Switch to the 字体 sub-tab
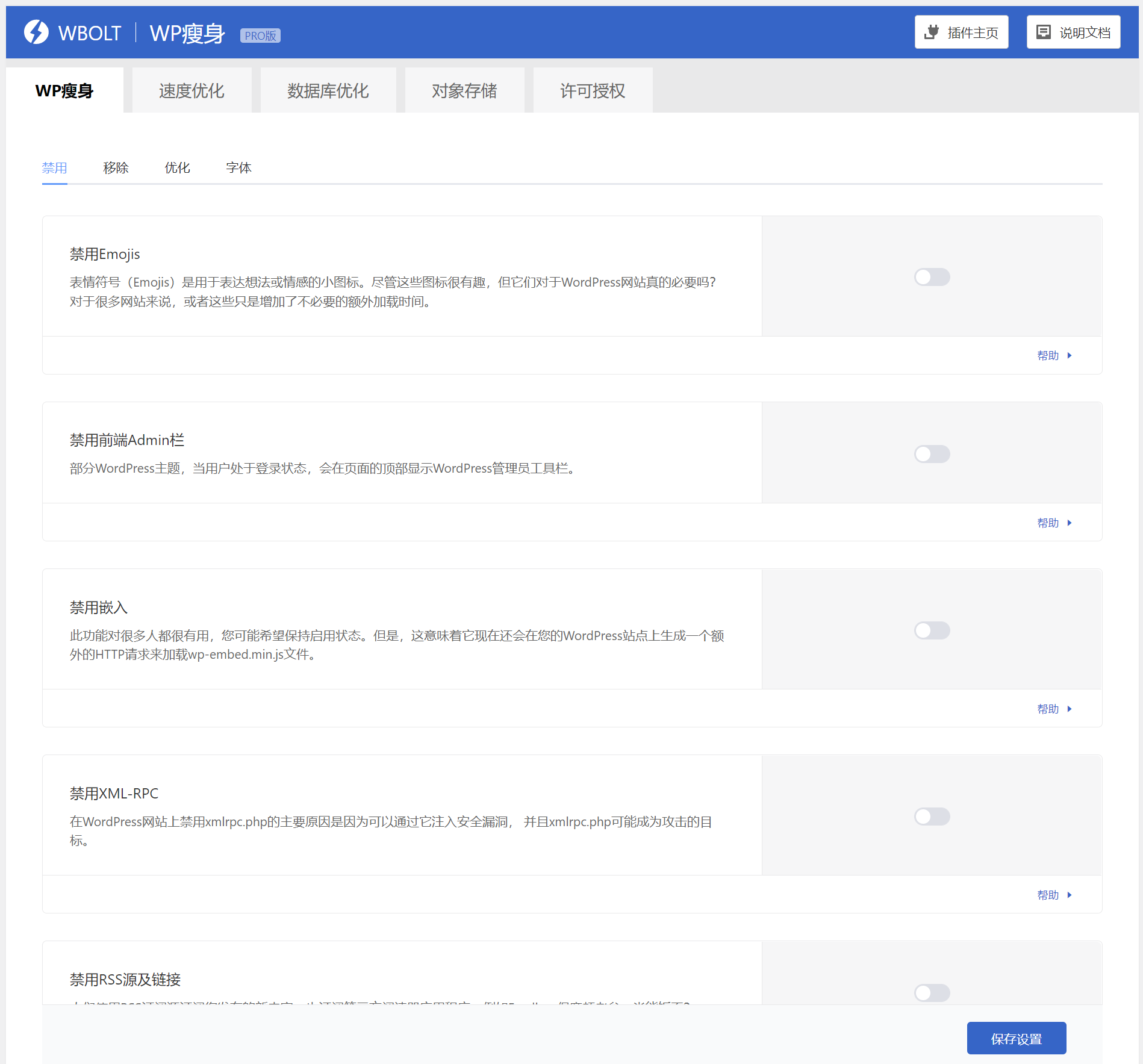The image size is (1143, 1064). click(x=238, y=168)
